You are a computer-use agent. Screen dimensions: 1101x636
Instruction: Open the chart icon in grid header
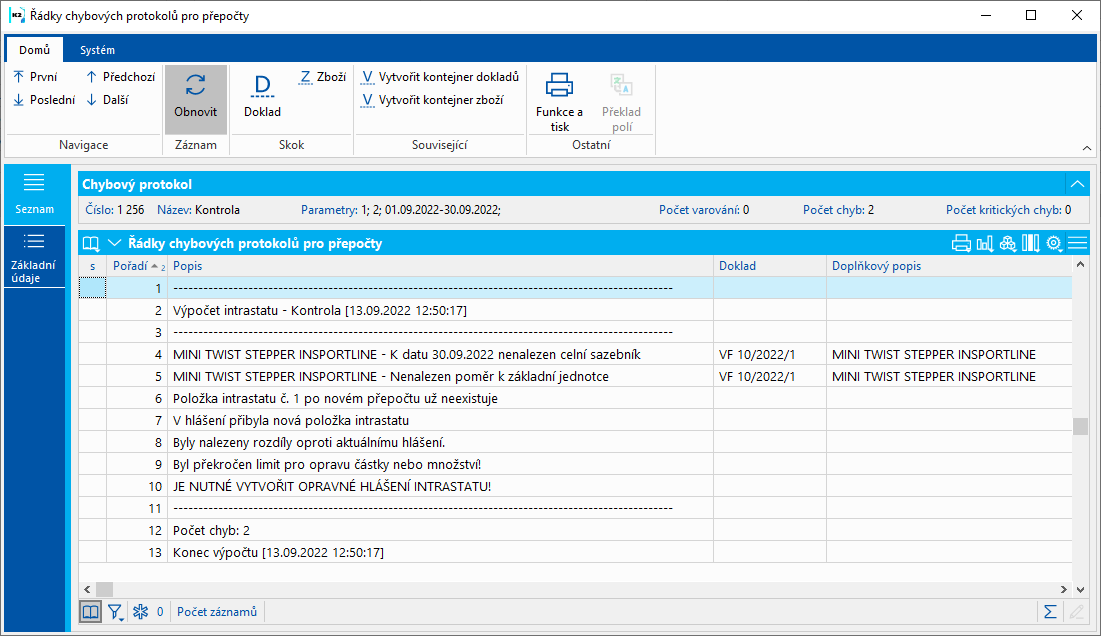(984, 243)
